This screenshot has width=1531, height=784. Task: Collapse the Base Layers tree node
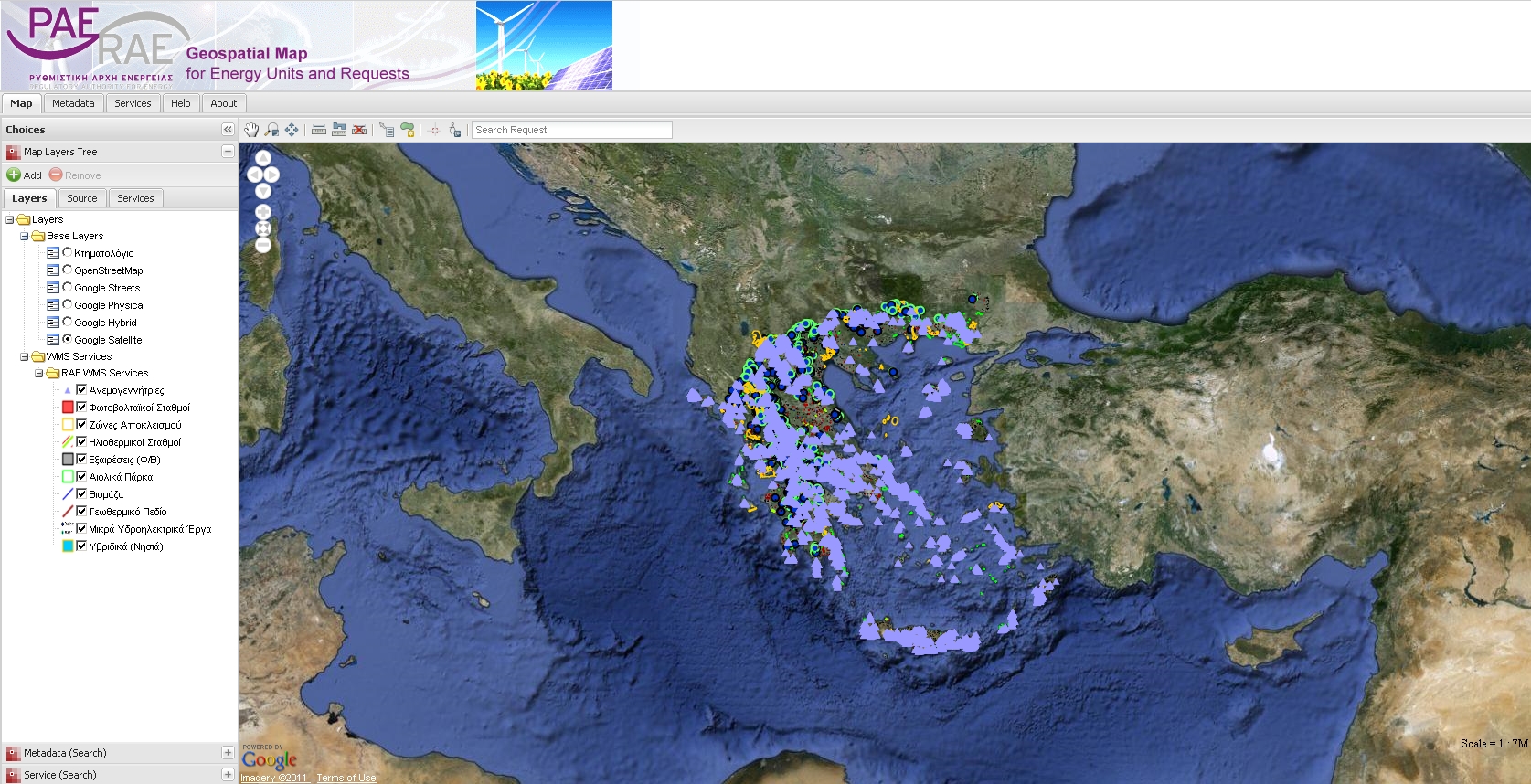[25, 236]
